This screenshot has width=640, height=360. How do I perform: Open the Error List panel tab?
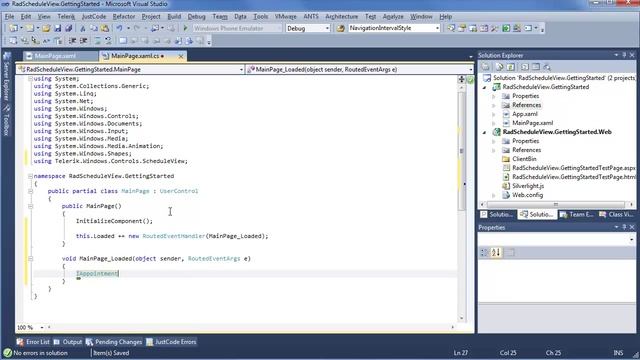pyautogui.click(x=33, y=342)
